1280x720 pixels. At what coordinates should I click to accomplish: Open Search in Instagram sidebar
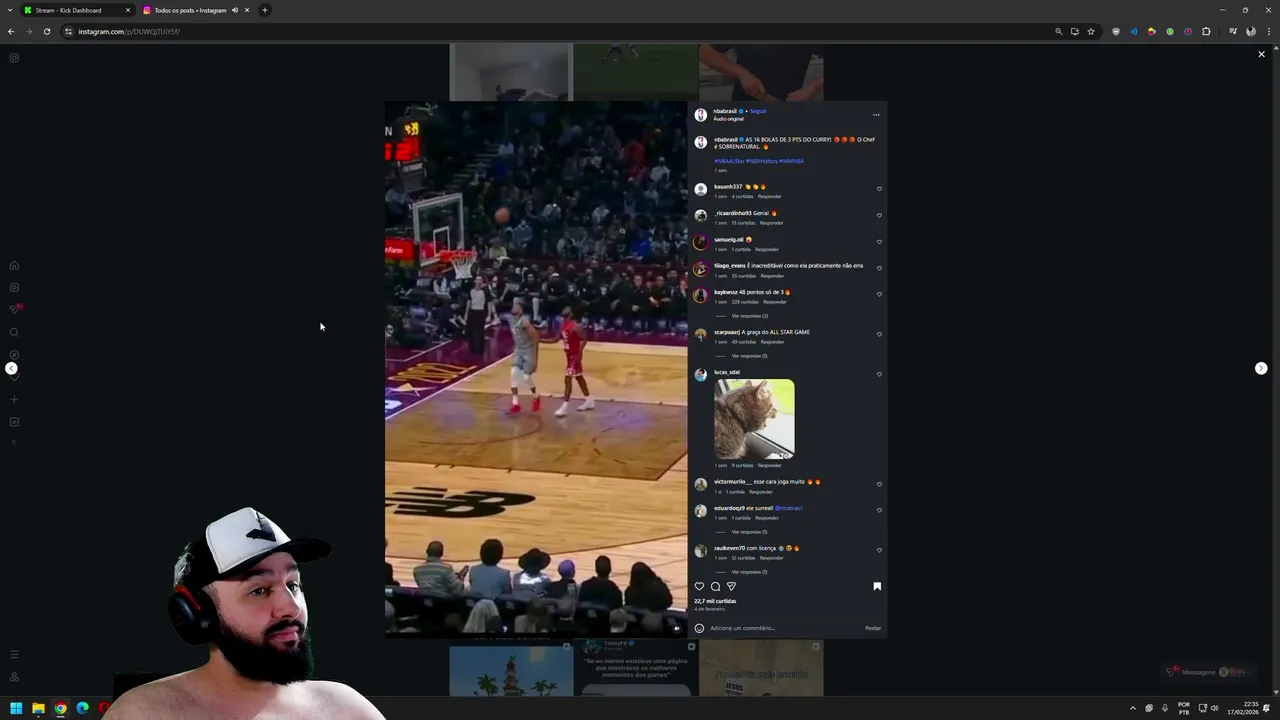coord(14,332)
